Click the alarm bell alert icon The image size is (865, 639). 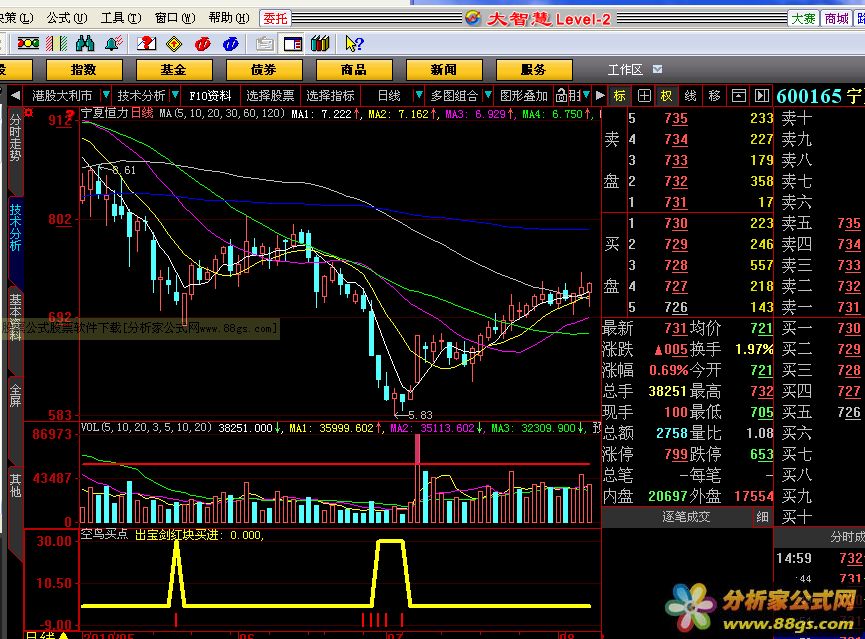click(114, 44)
